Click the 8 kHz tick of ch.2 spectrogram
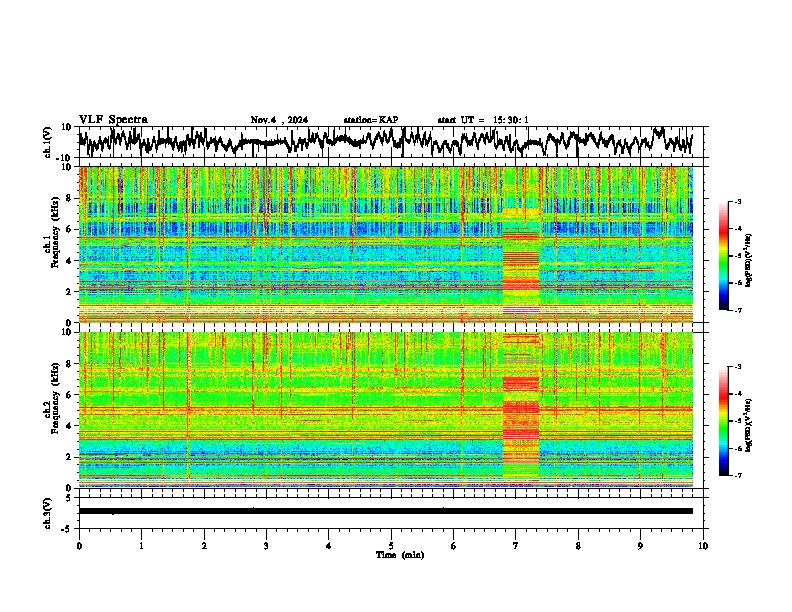 point(70,364)
